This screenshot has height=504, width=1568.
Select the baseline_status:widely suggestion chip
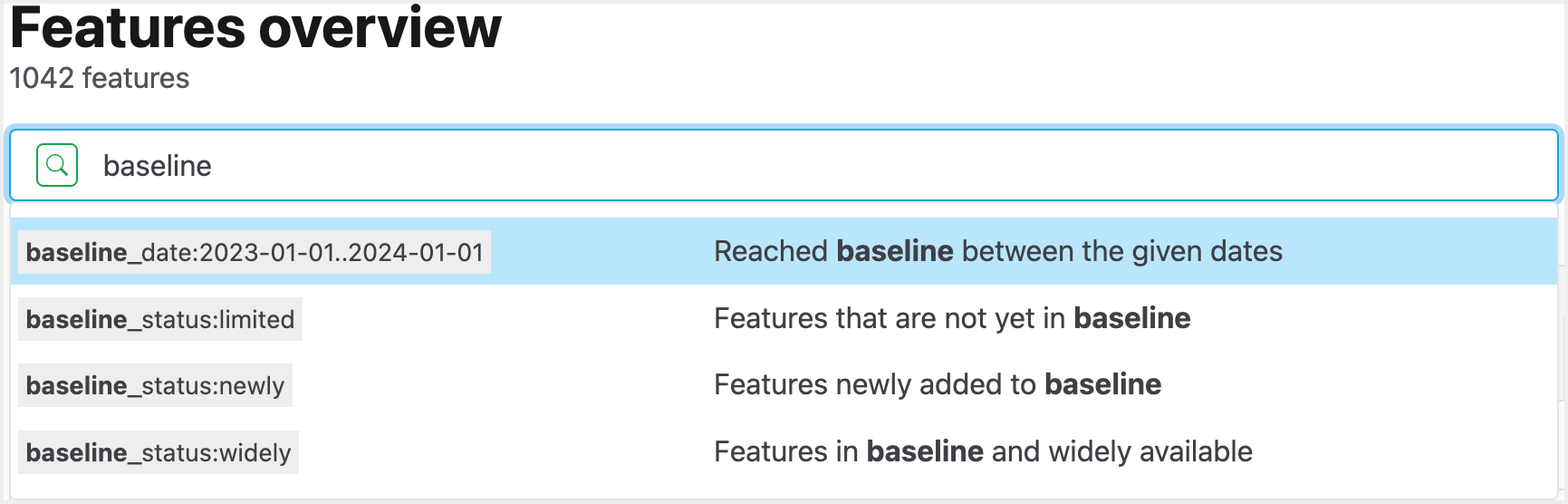point(159,452)
